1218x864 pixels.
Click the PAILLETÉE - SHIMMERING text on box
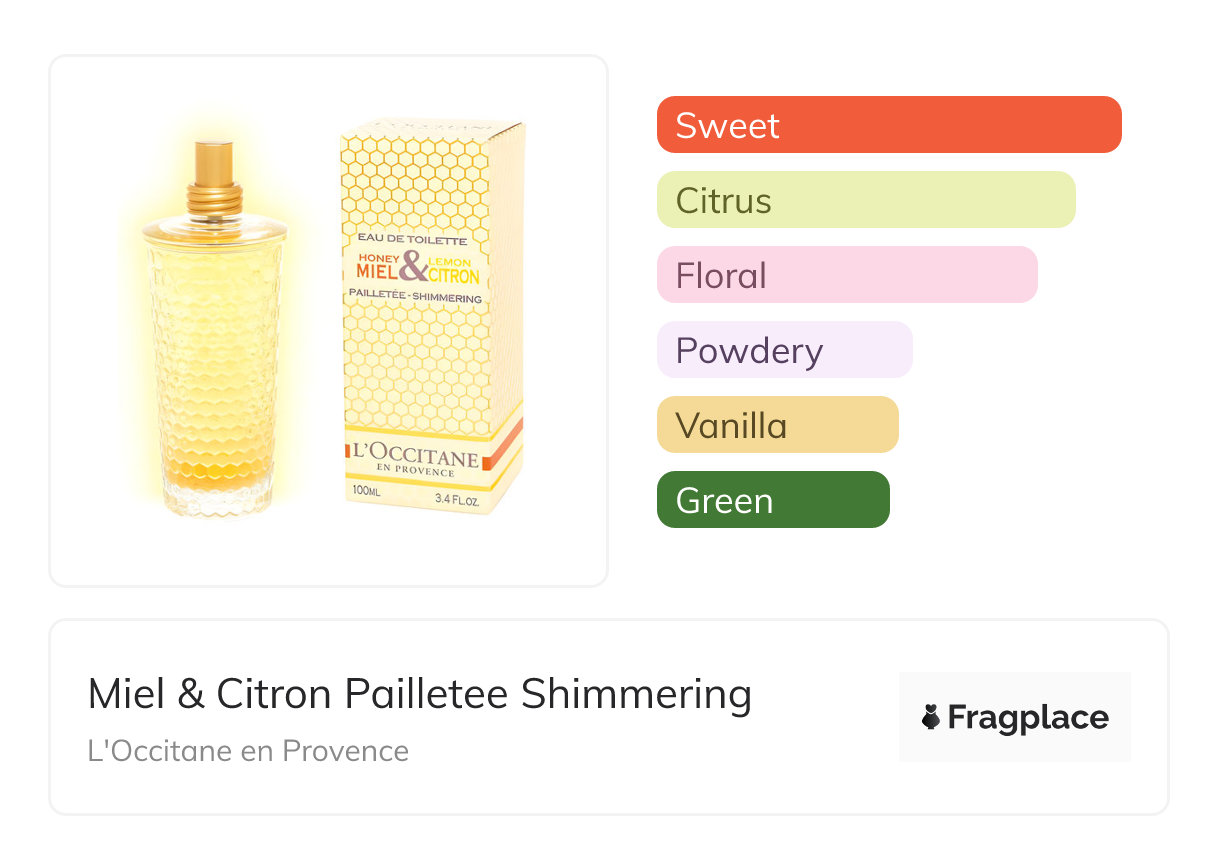click(x=414, y=297)
